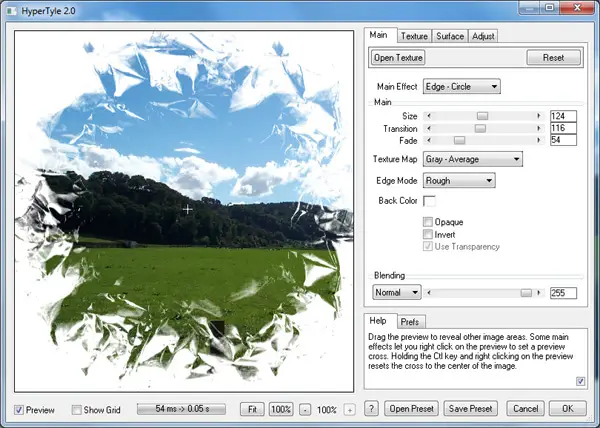Click the 100% zoom button
Image resolution: width=600 pixels, height=428 pixels.
[x=281, y=409]
